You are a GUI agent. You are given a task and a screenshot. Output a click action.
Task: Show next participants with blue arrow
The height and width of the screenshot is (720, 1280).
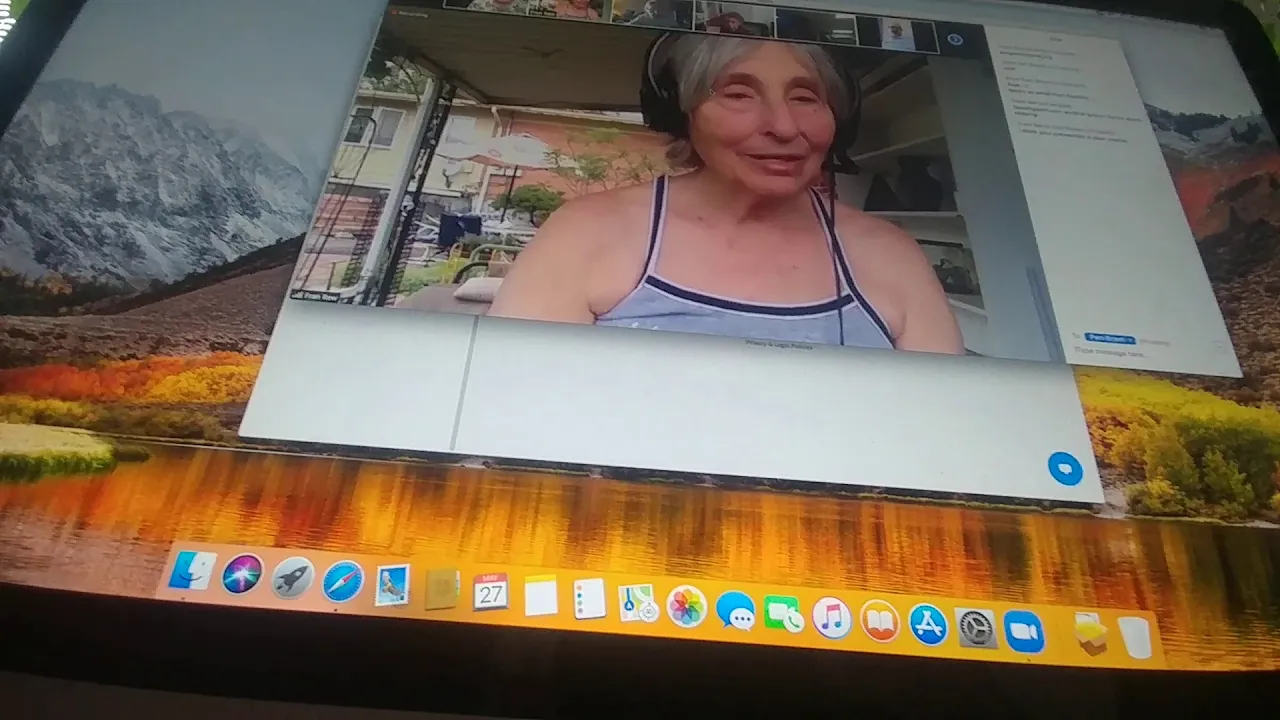955,39
